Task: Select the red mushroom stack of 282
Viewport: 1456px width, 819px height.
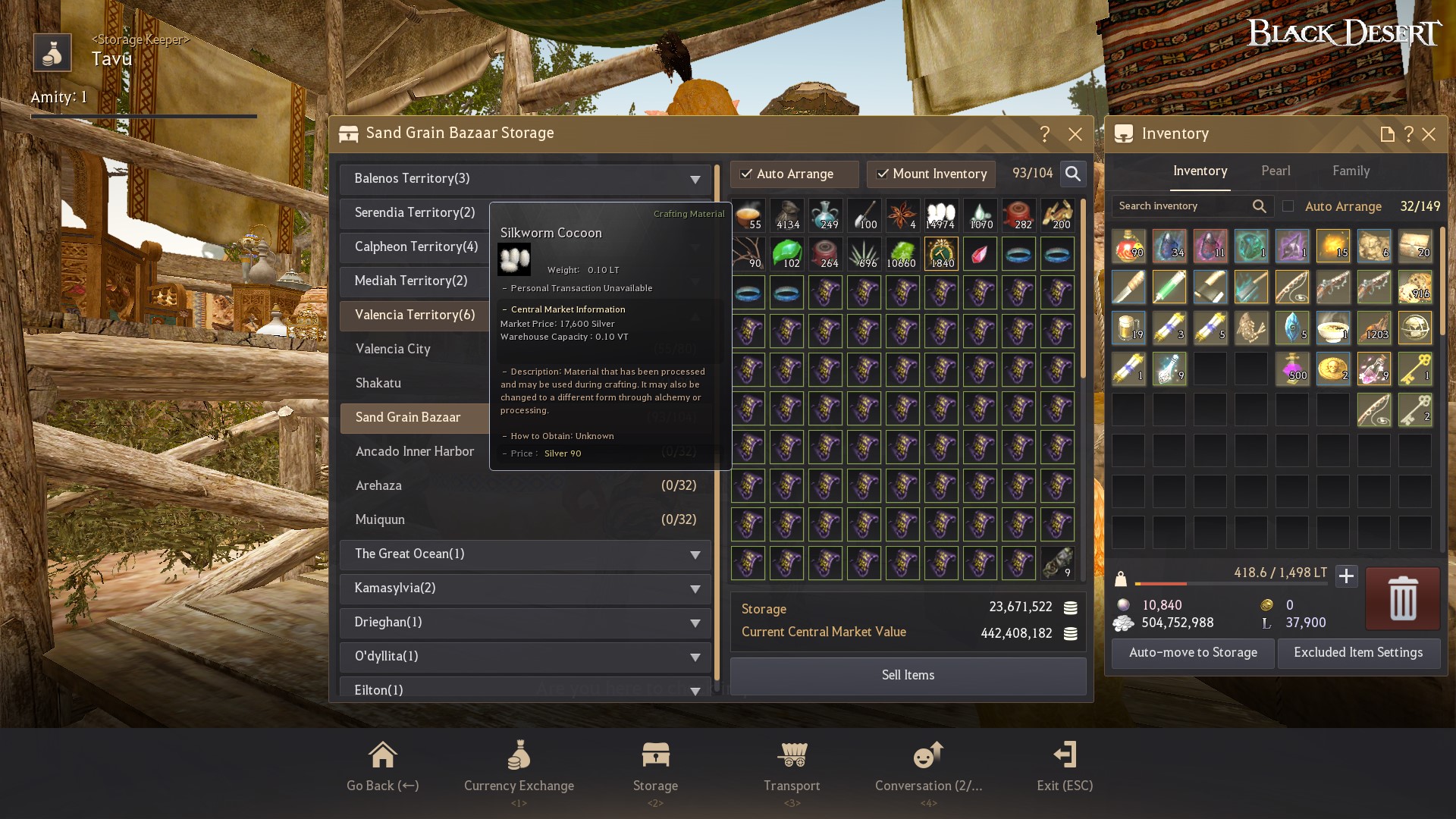Action: tap(1018, 215)
